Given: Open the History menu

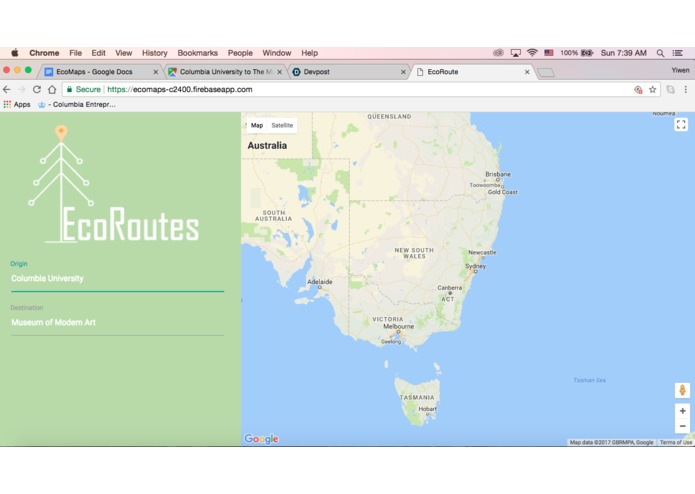Looking at the screenshot, I should (x=155, y=53).
